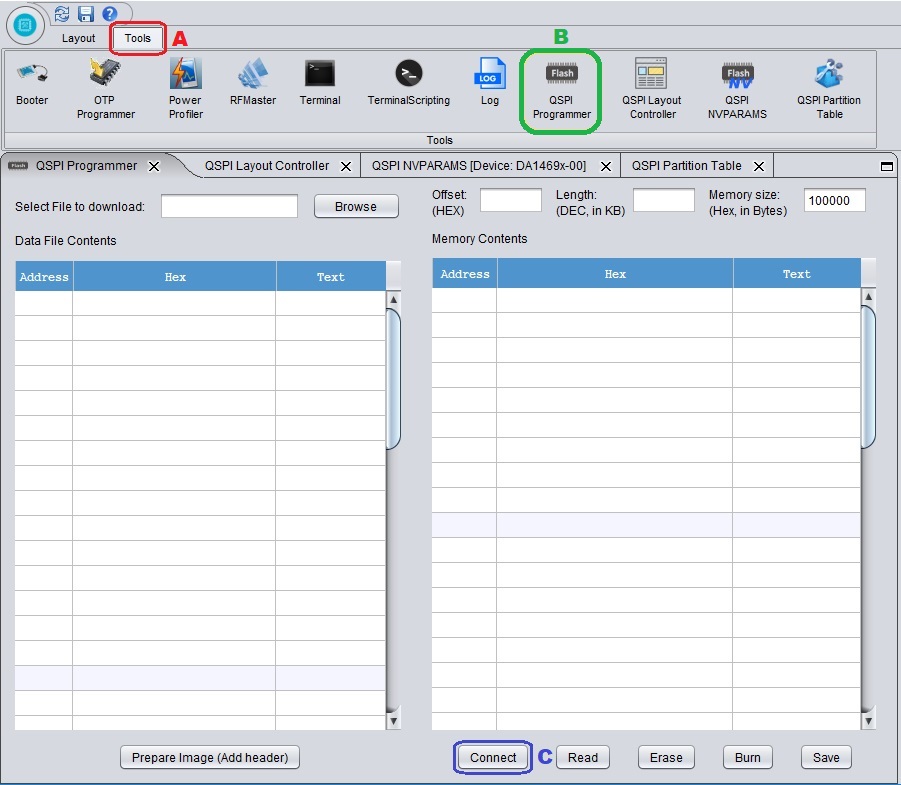Screen dimensions: 901x785
Task: Click the Connect button
Action: coord(493,758)
